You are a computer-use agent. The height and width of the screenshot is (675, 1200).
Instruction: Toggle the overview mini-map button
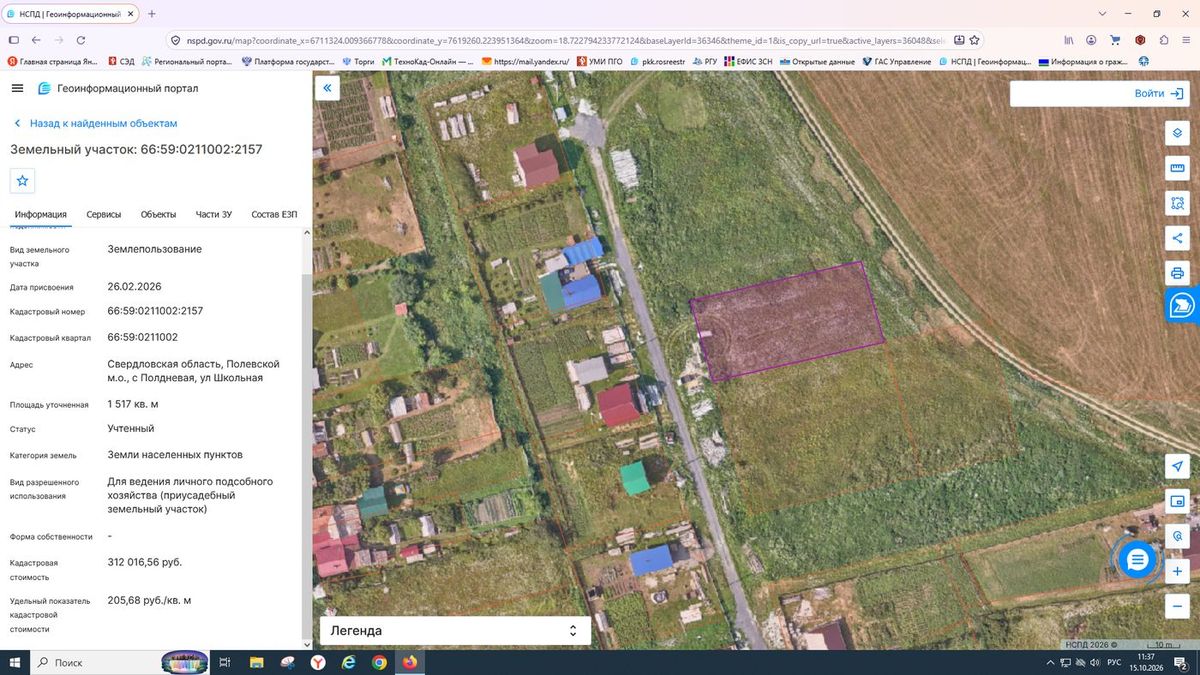point(1177,501)
